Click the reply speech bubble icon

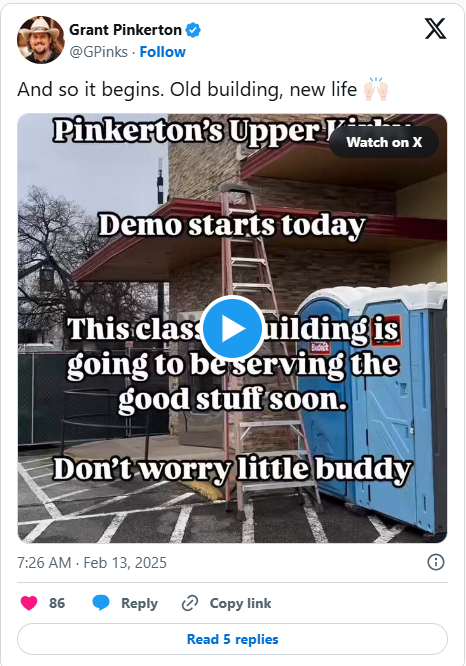pyautogui.click(x=101, y=603)
